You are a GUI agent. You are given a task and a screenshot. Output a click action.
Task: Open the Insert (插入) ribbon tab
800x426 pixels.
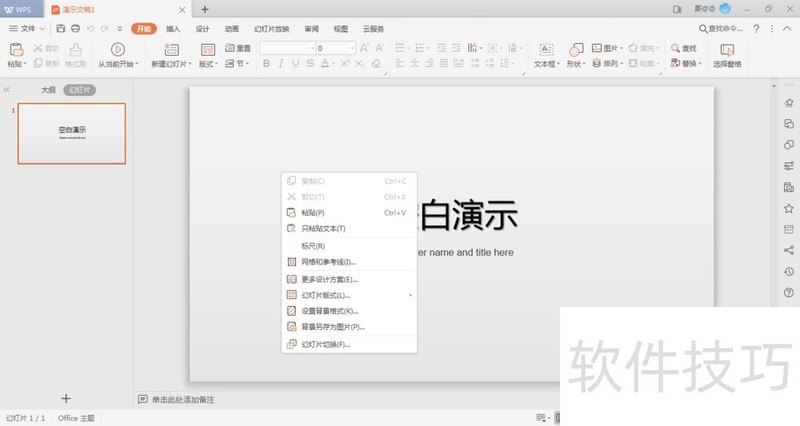click(x=174, y=29)
